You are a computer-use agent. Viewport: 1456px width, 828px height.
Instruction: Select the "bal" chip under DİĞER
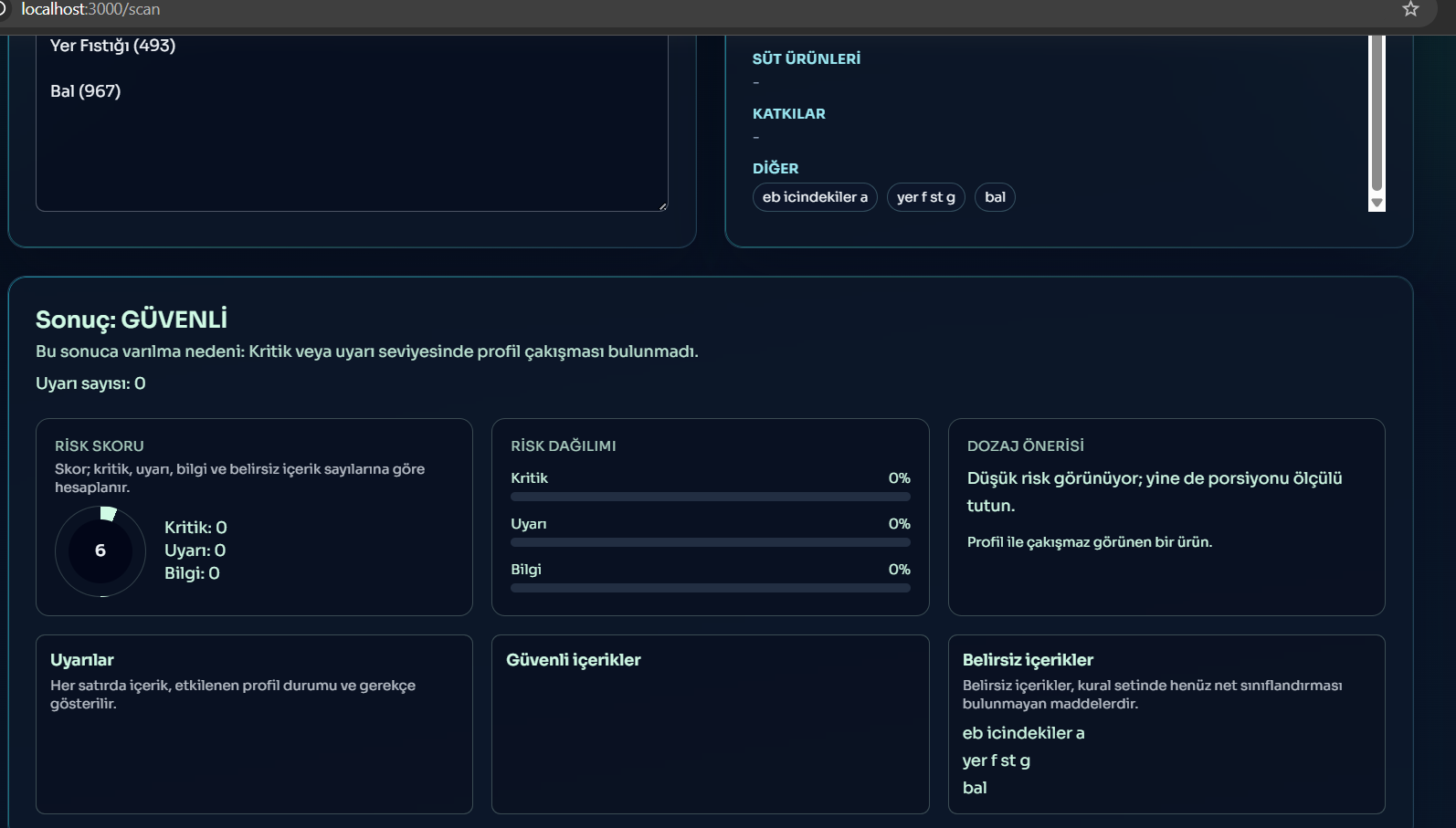pyautogui.click(x=995, y=197)
